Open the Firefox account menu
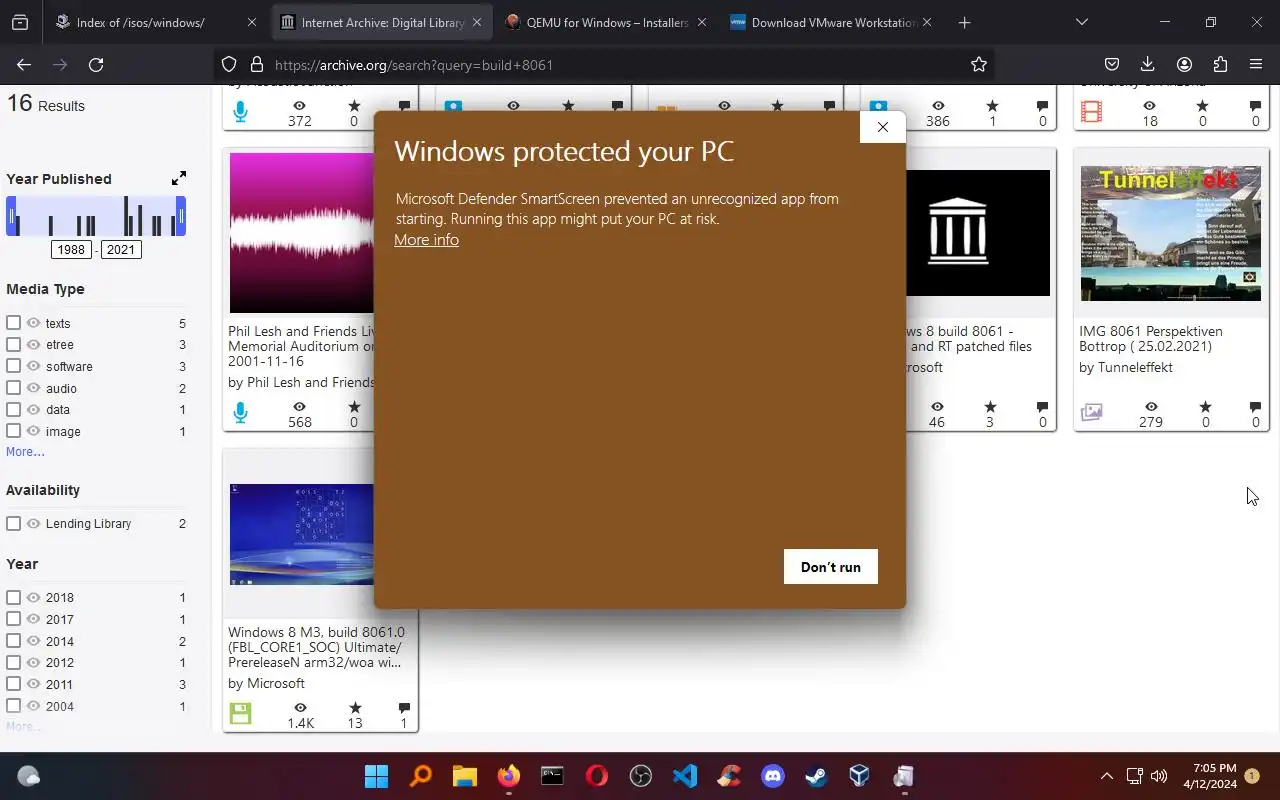The height and width of the screenshot is (800, 1280). (1184, 65)
